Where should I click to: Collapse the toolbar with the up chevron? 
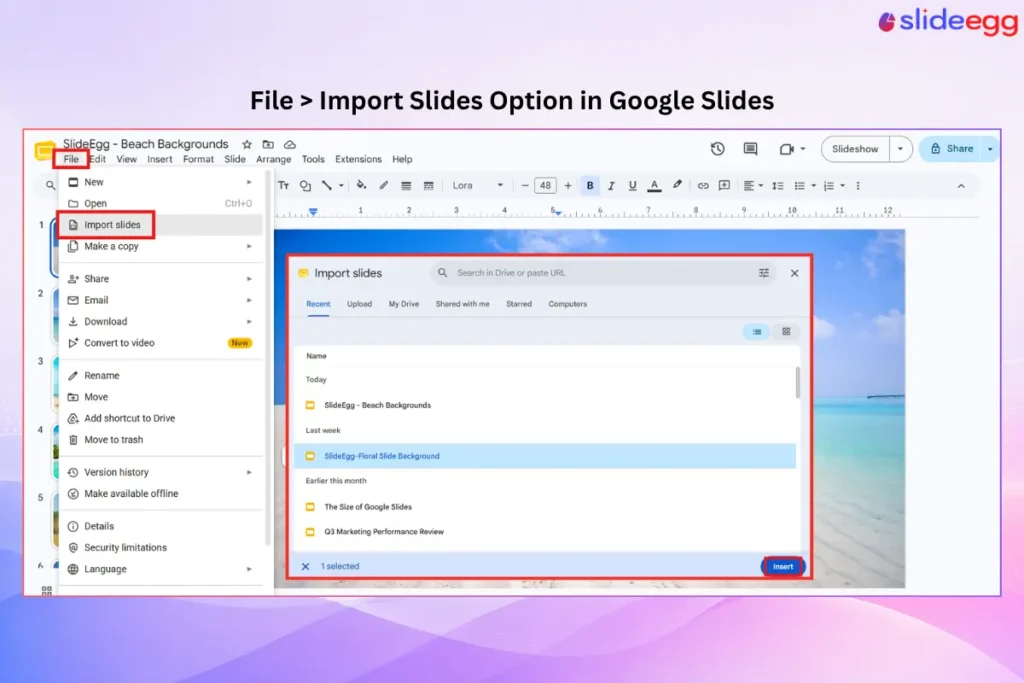[x=961, y=186]
